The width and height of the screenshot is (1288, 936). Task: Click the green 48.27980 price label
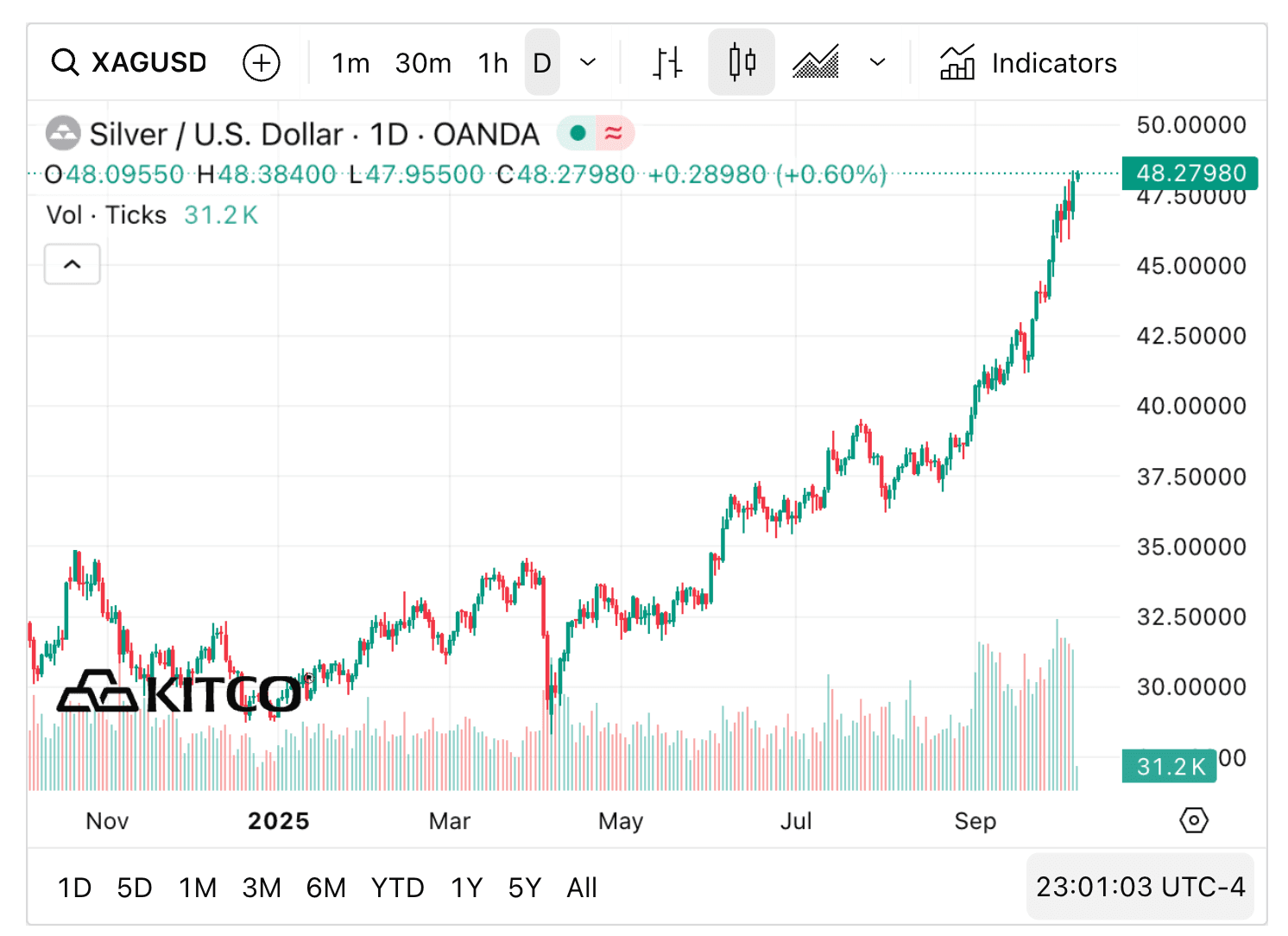click(1189, 173)
